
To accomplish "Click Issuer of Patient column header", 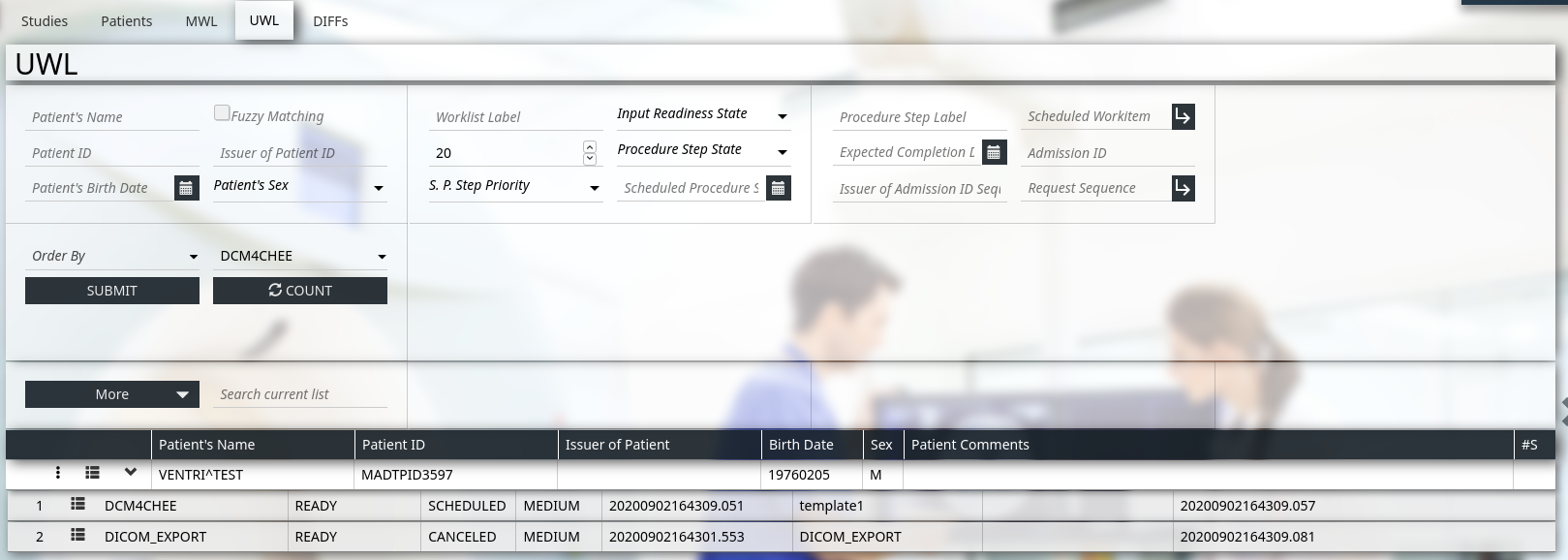I will point(660,445).
